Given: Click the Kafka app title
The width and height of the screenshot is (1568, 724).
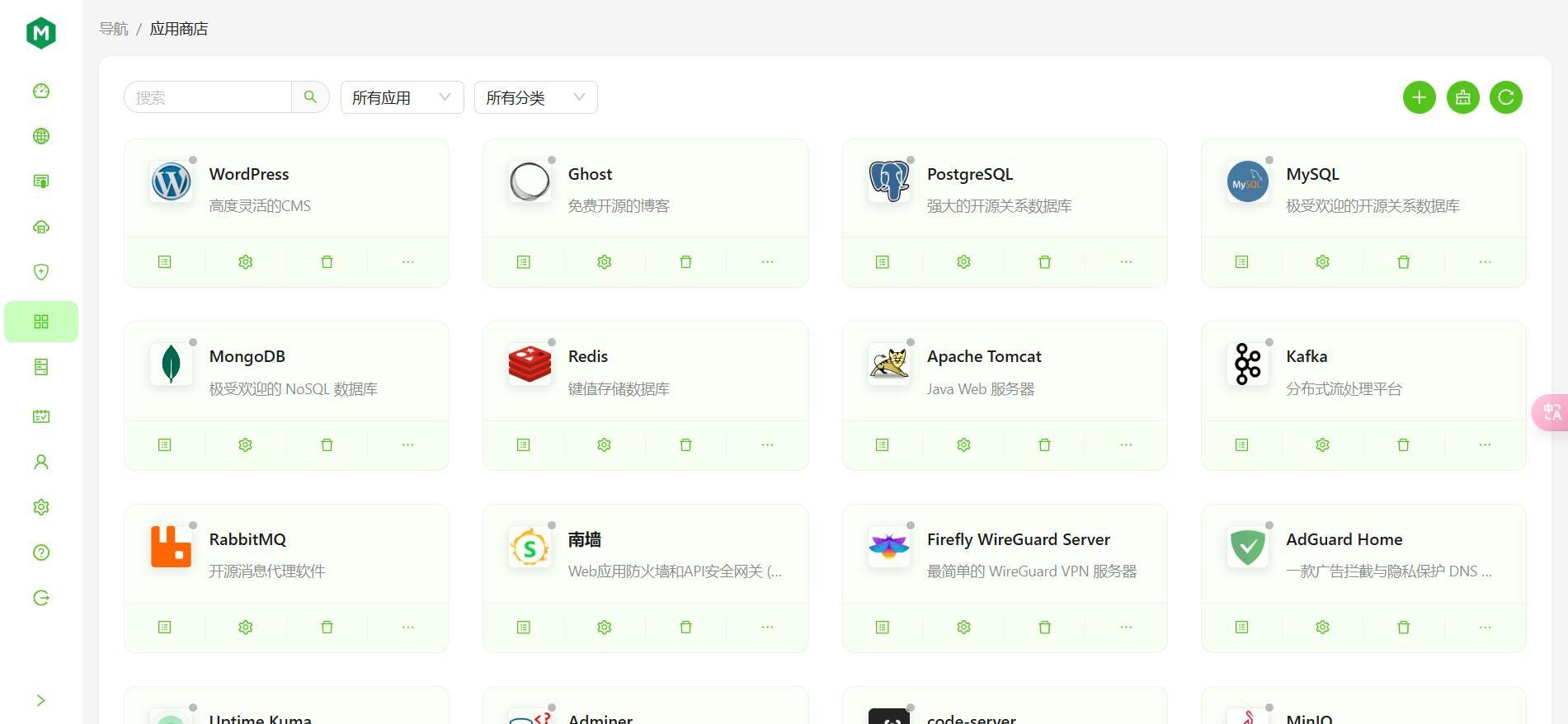Looking at the screenshot, I should [x=1307, y=356].
